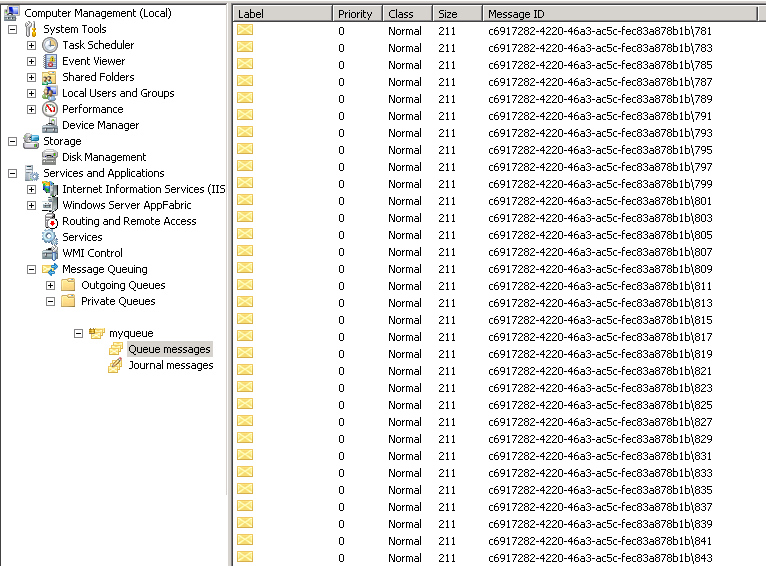The image size is (766, 566).
Task: Click the Disk Management icon
Action: tap(50, 157)
